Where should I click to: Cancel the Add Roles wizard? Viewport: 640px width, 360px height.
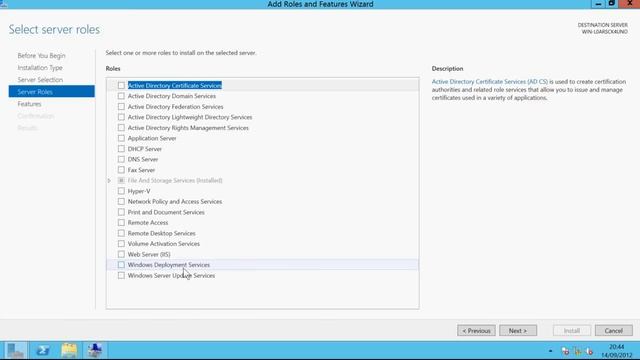click(613, 331)
